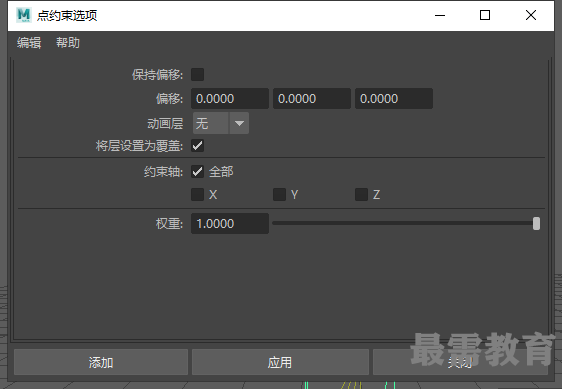Click the third 偏移 Z value field

click(394, 99)
